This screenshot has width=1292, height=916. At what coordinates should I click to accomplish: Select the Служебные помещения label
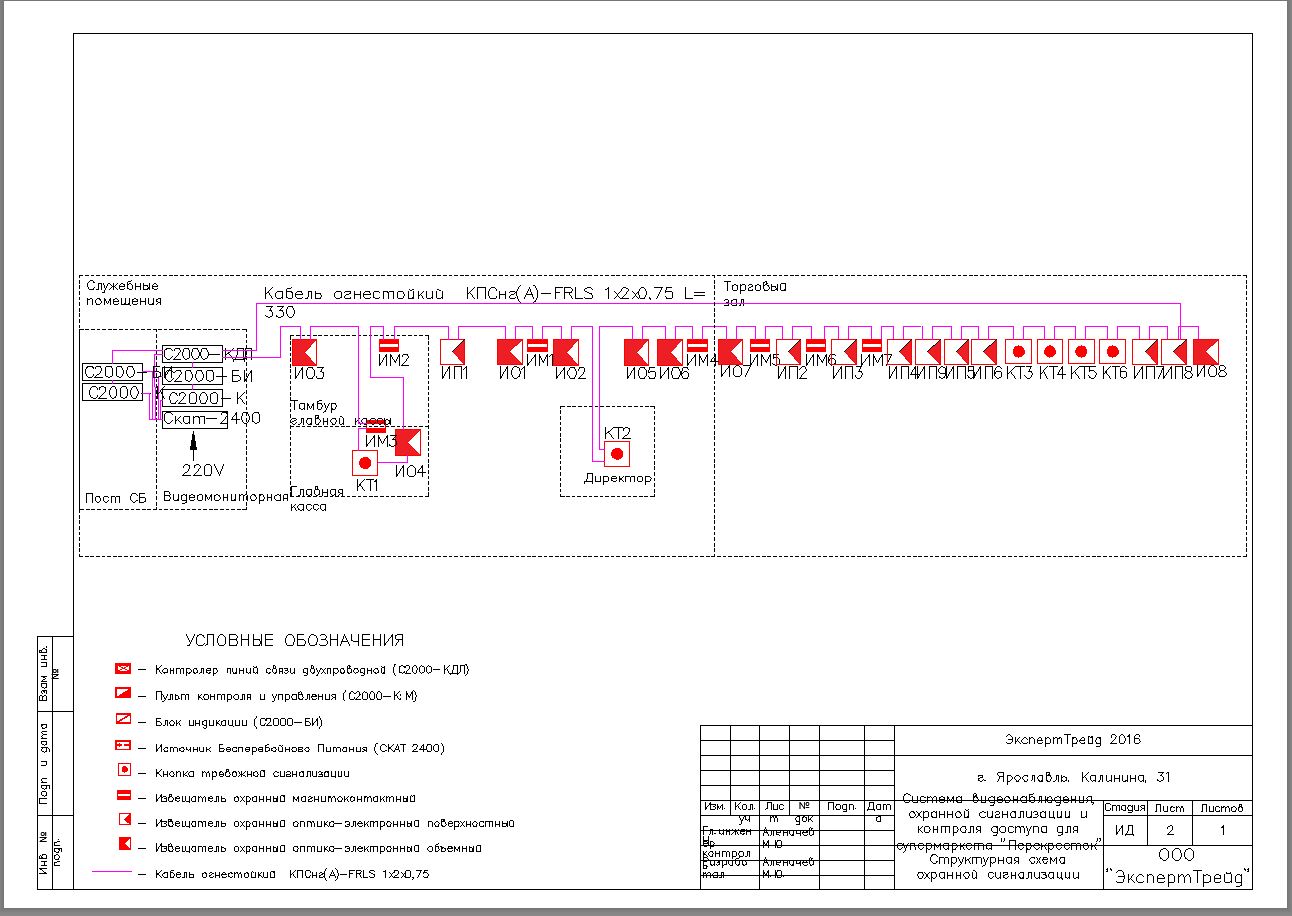point(123,293)
